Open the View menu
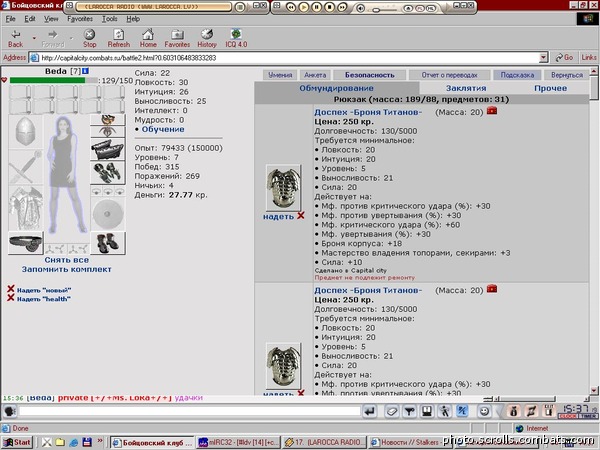Screen dimensions: 600x450 [x=51, y=19]
